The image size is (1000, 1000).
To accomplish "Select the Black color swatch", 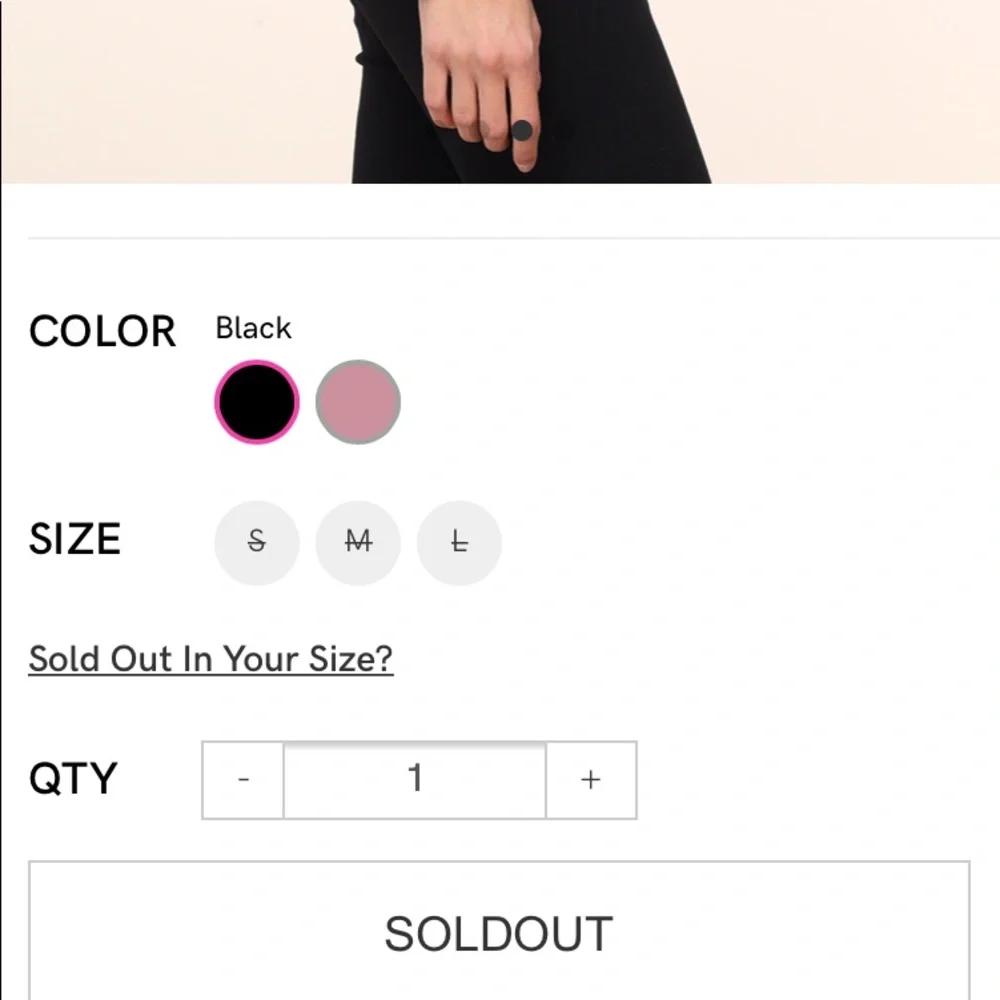I will (x=257, y=402).
